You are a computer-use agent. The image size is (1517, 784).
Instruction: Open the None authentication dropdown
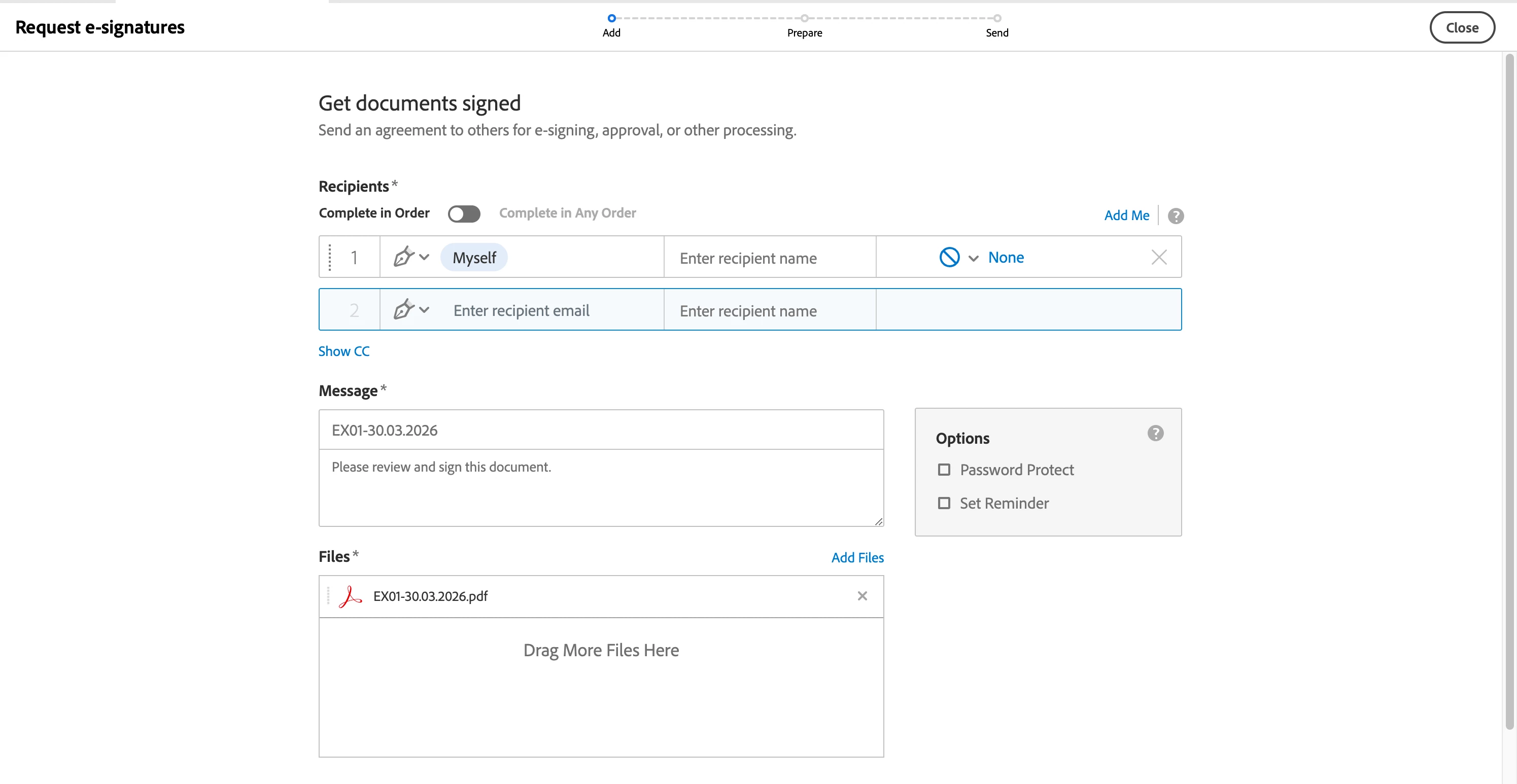[1005, 257]
